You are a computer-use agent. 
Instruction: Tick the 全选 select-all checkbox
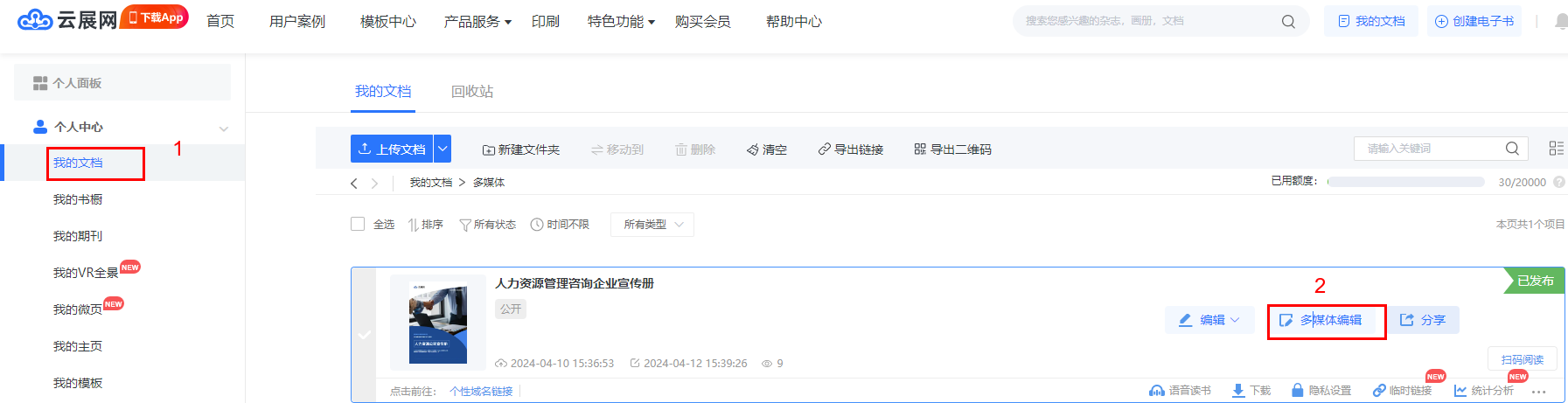358,224
